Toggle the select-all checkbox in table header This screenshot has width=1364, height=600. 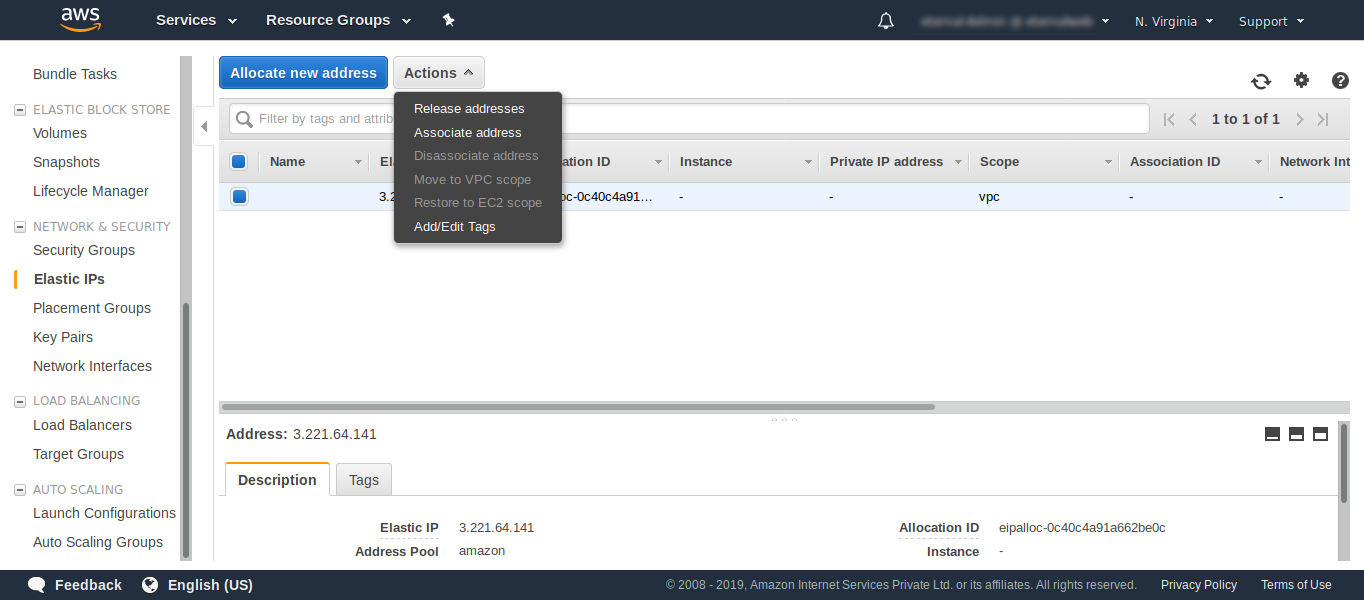click(x=239, y=161)
